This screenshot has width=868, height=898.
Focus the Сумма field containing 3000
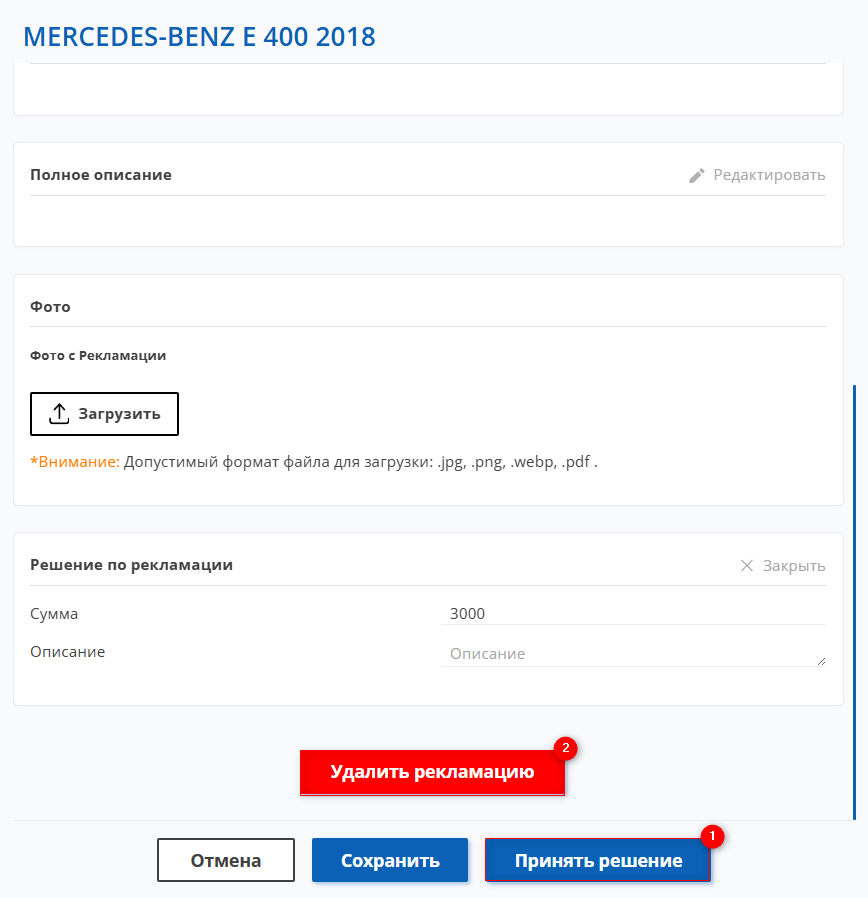(633, 613)
